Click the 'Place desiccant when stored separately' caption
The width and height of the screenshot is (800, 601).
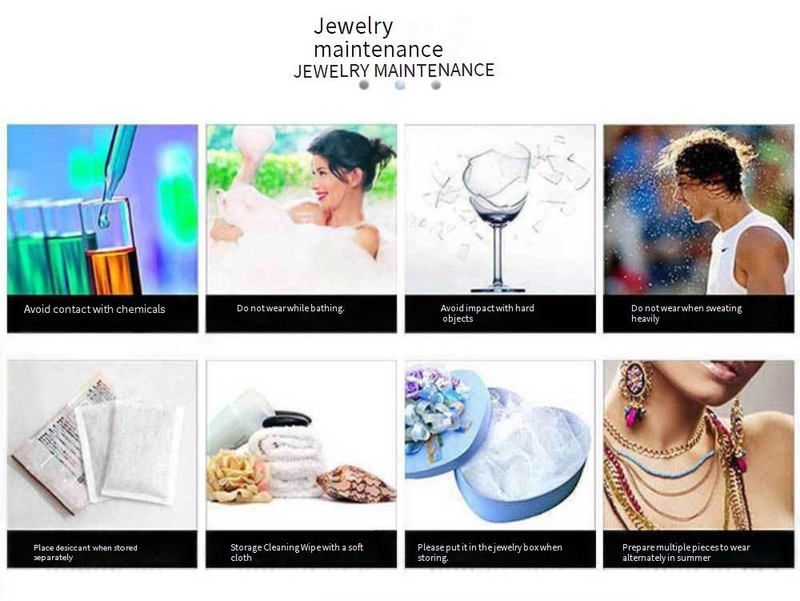pos(85,553)
